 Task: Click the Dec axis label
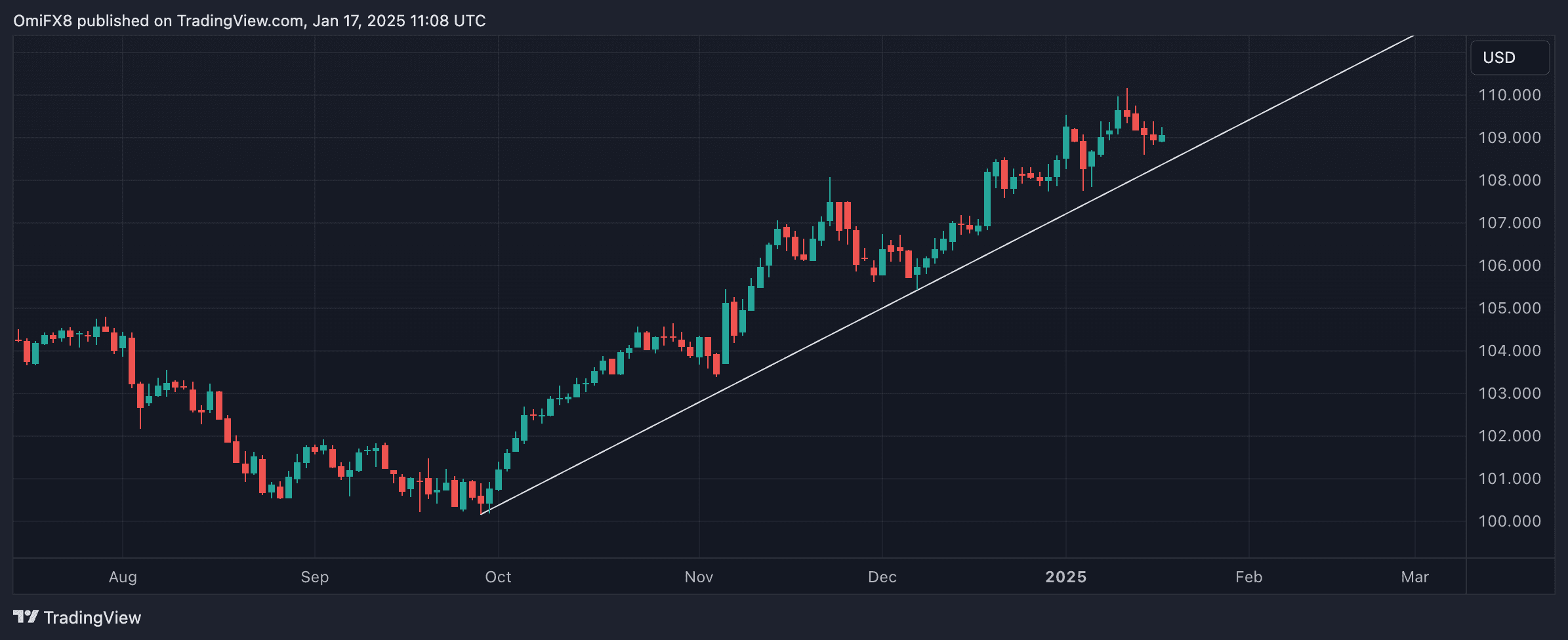pos(882,577)
